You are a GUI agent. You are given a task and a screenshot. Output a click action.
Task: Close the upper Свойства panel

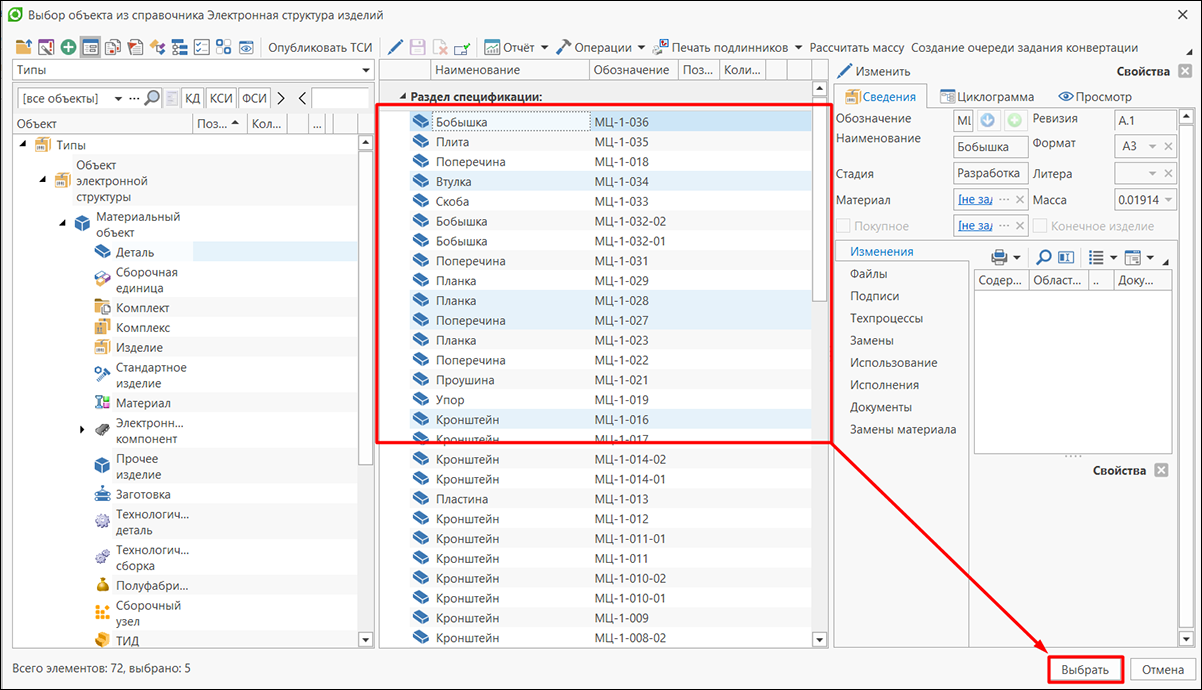(x=1184, y=72)
